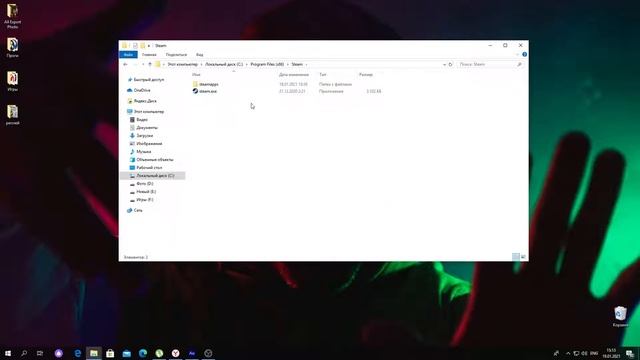640x360 pixels.
Task: Click Этот компьютер in the address bar
Action: tap(182, 64)
